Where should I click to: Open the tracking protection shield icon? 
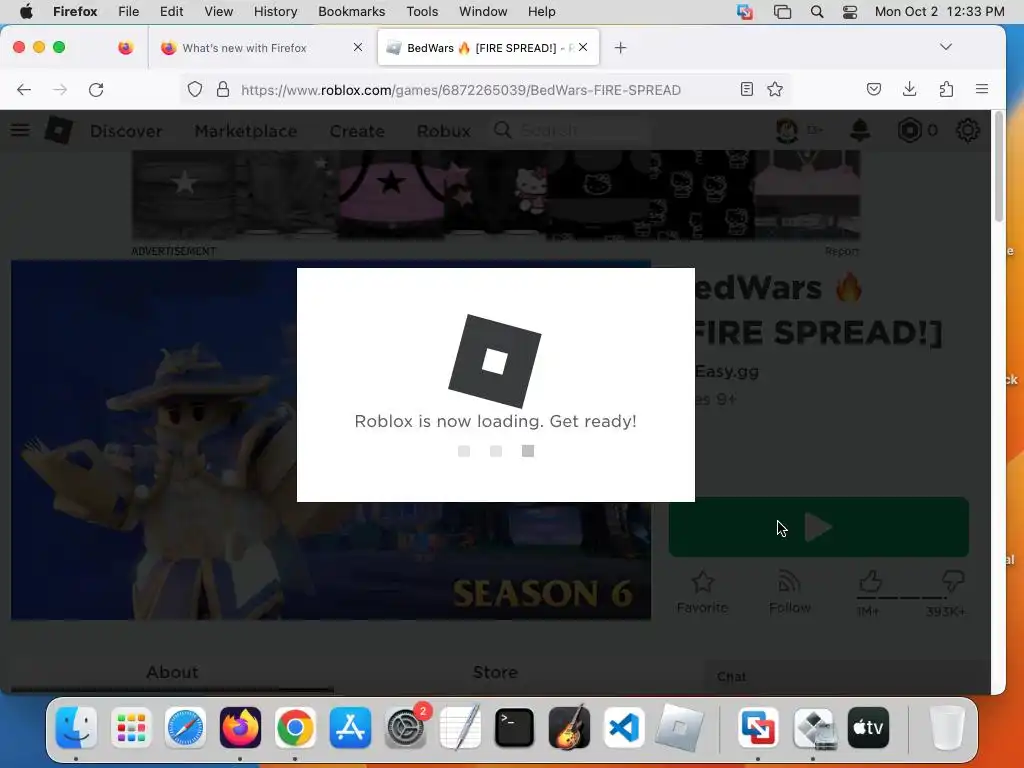pyautogui.click(x=195, y=89)
